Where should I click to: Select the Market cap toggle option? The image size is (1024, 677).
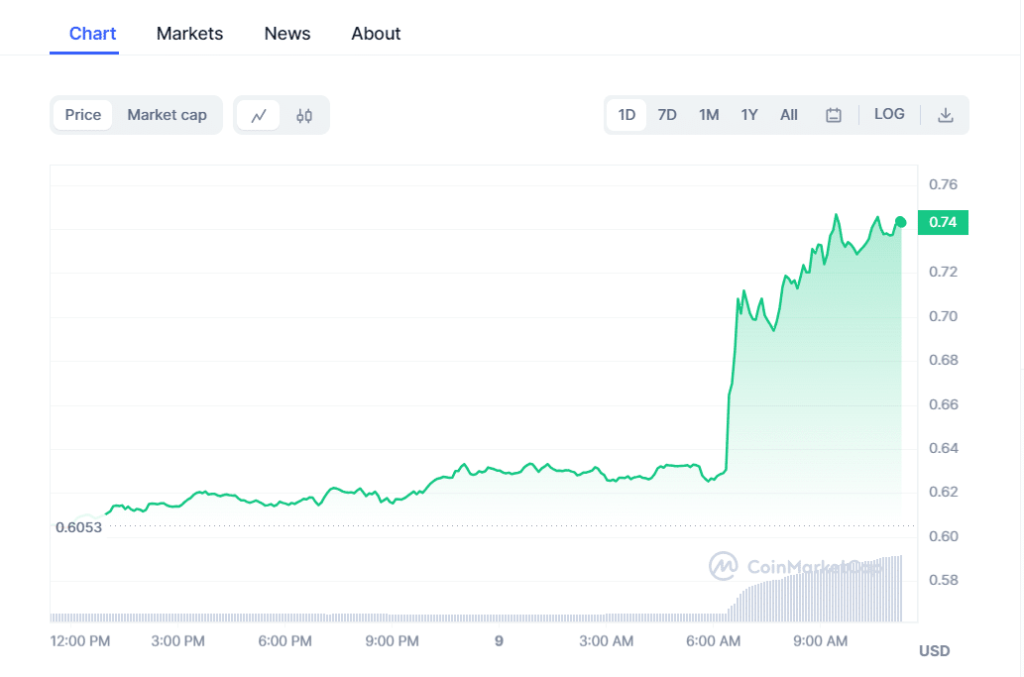(x=167, y=115)
